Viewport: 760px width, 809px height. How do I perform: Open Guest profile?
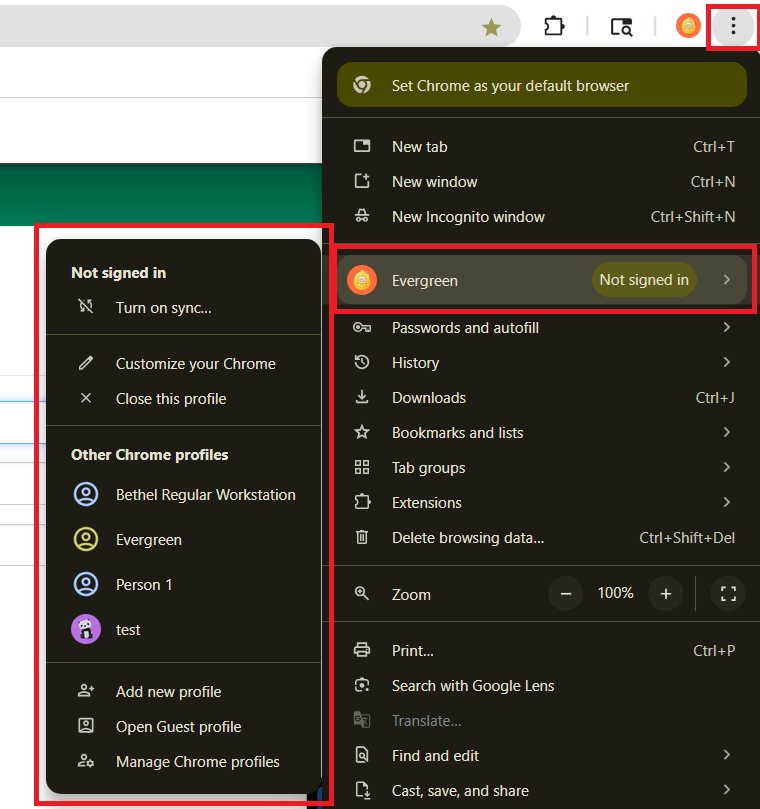[184, 727]
